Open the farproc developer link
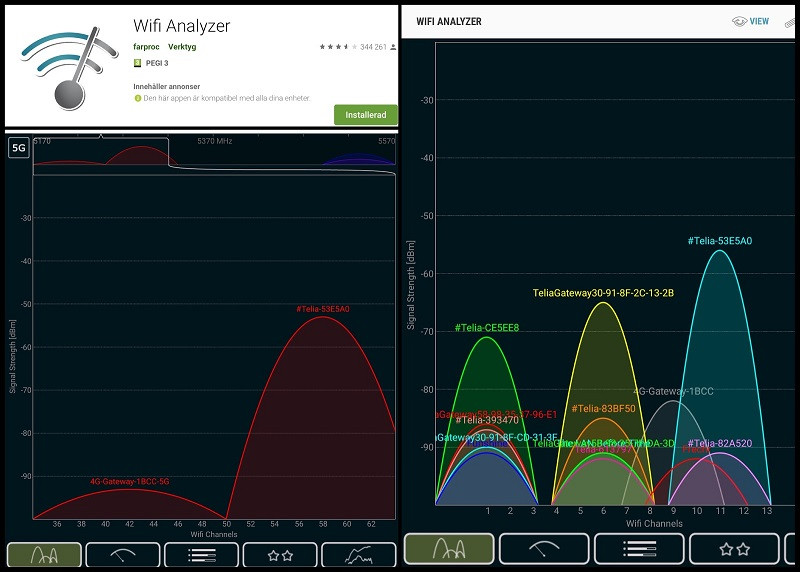This screenshot has width=800, height=572. point(146,46)
